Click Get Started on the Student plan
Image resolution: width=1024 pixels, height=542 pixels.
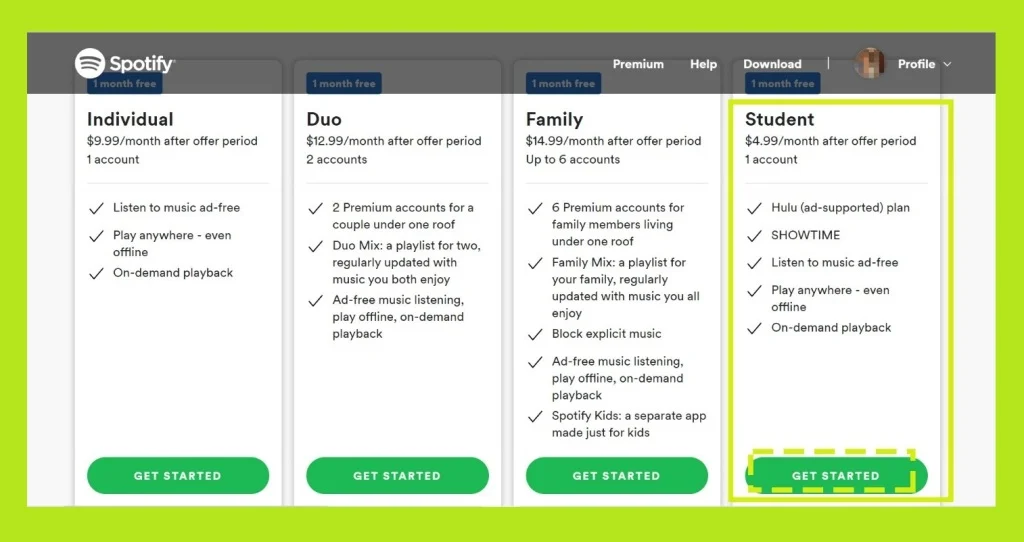836,475
